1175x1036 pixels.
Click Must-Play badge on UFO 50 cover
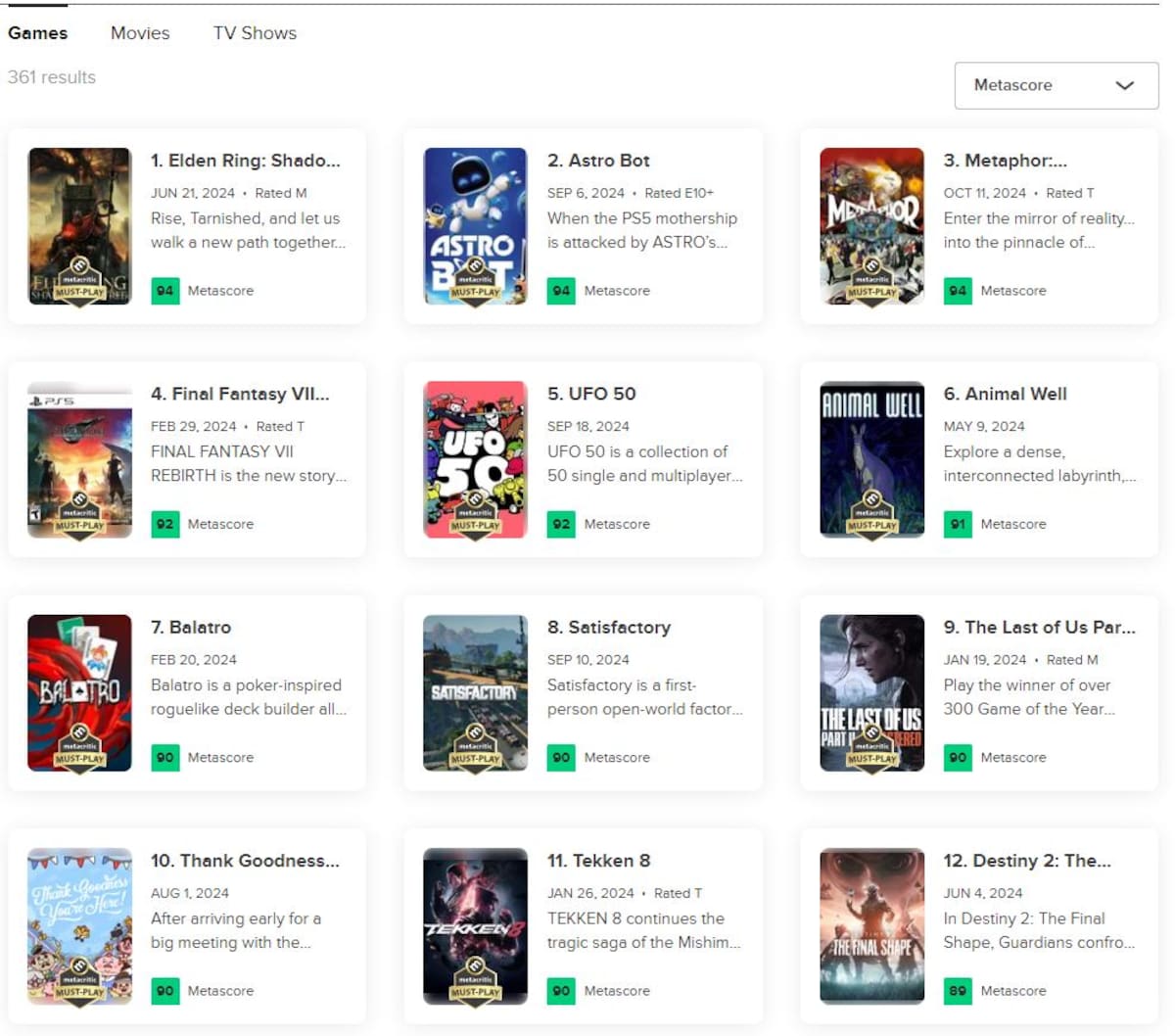click(x=475, y=515)
